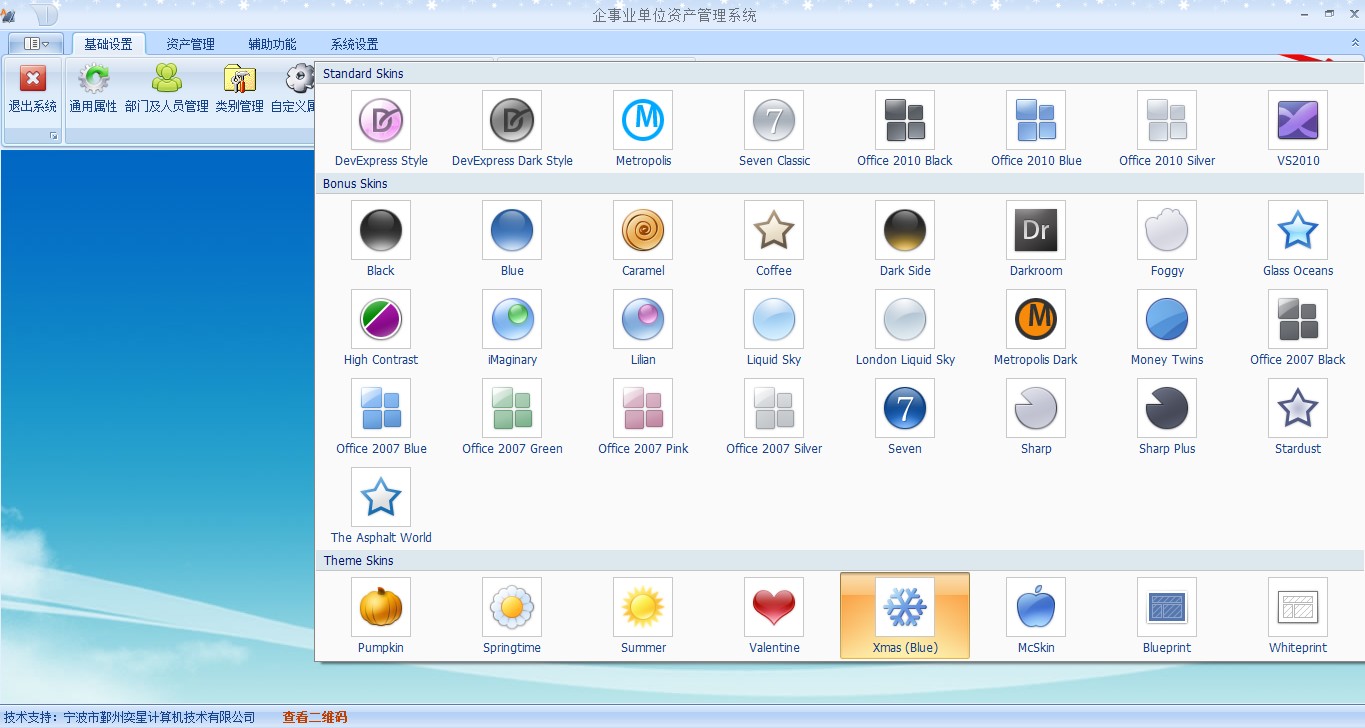The width and height of the screenshot is (1365, 728).
Task: Apply the Caramel skin
Action: pyautogui.click(x=643, y=239)
